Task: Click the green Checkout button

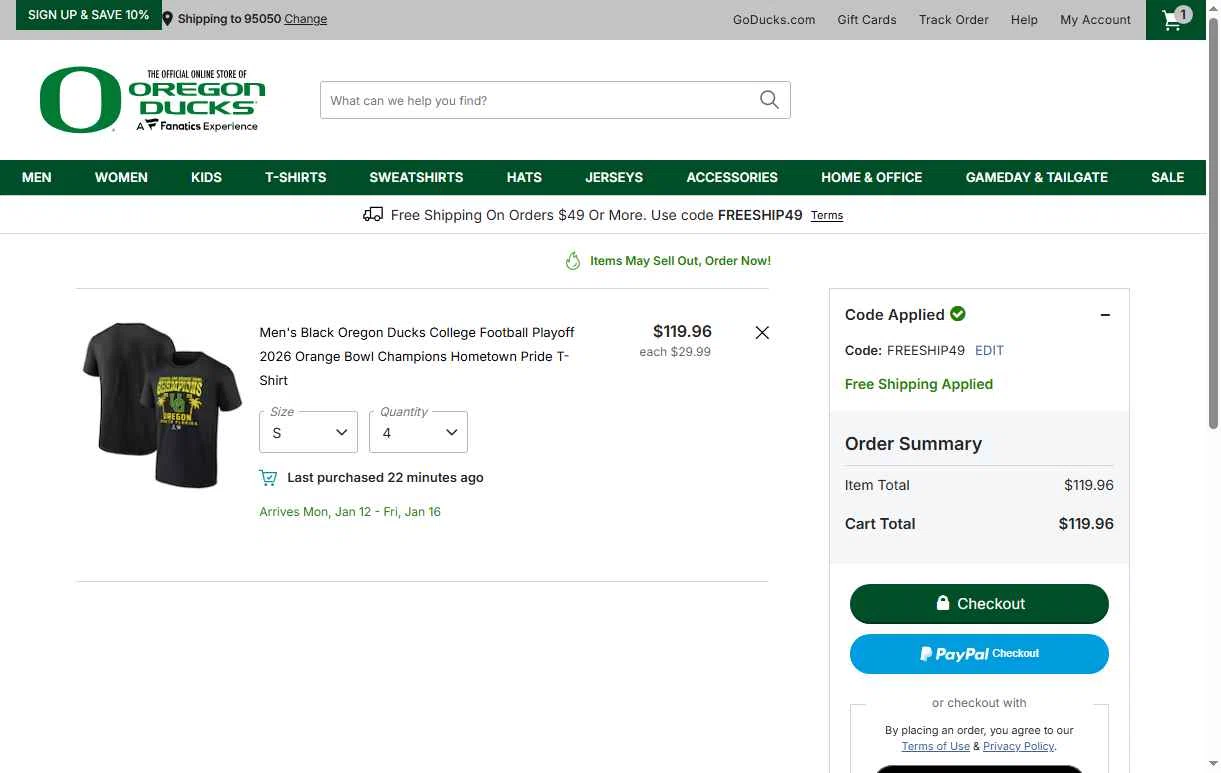Action: [x=979, y=604]
